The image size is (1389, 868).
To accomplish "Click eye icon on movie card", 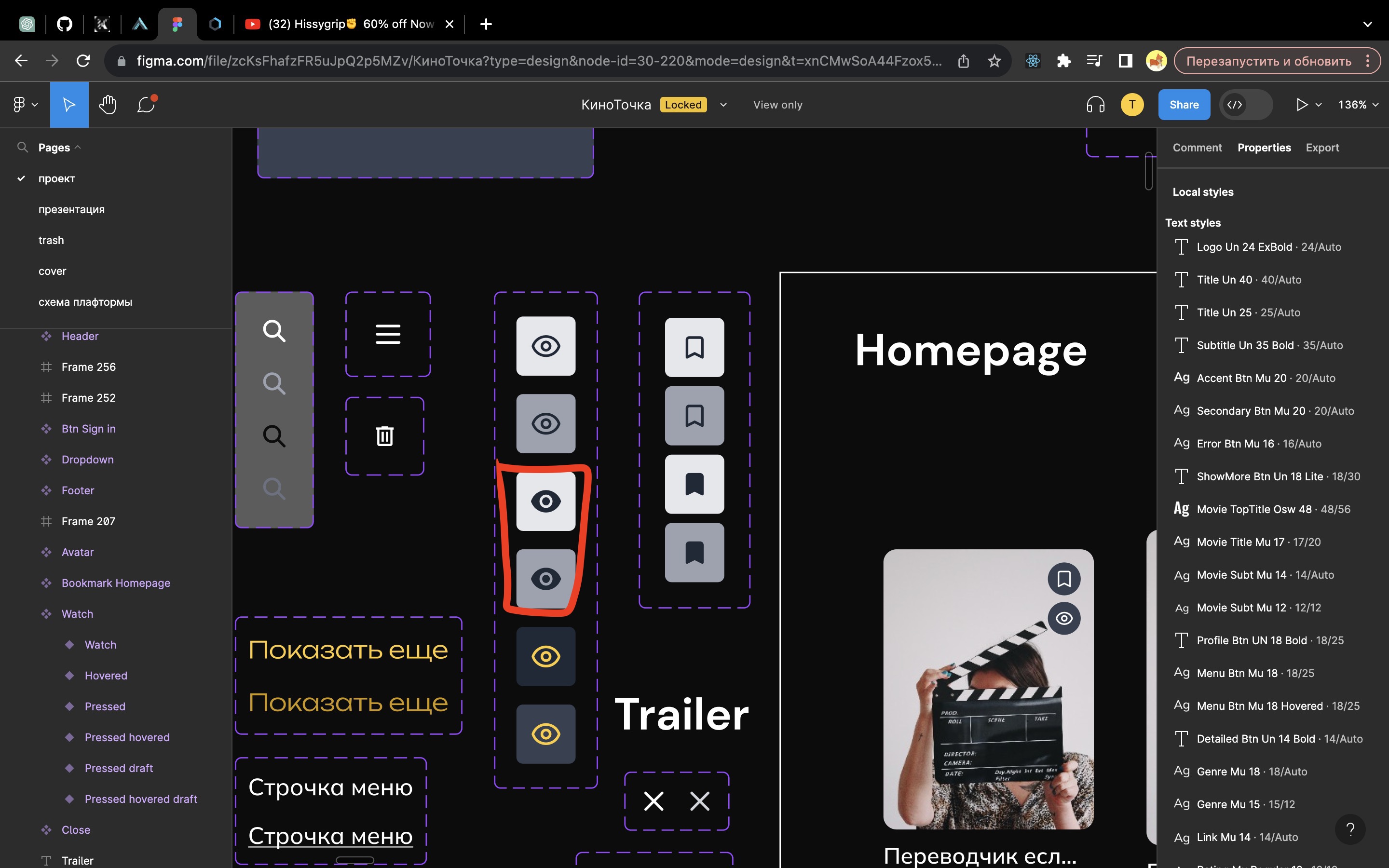I will 1063,618.
